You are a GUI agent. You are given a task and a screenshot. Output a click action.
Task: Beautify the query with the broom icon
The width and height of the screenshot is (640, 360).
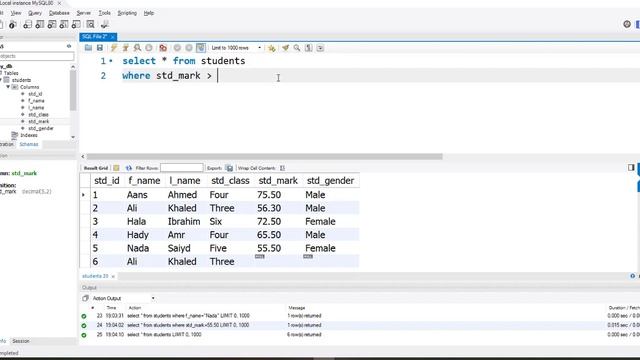(x=285, y=48)
